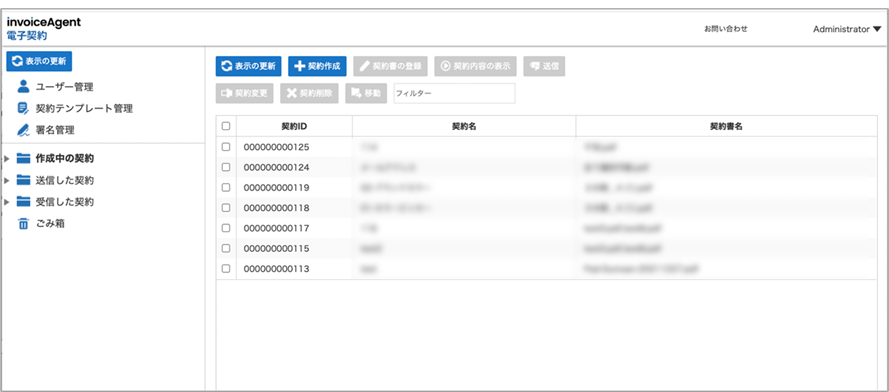Sort by the 契約名 column header
889x392 pixels.
pyautogui.click(x=464, y=127)
